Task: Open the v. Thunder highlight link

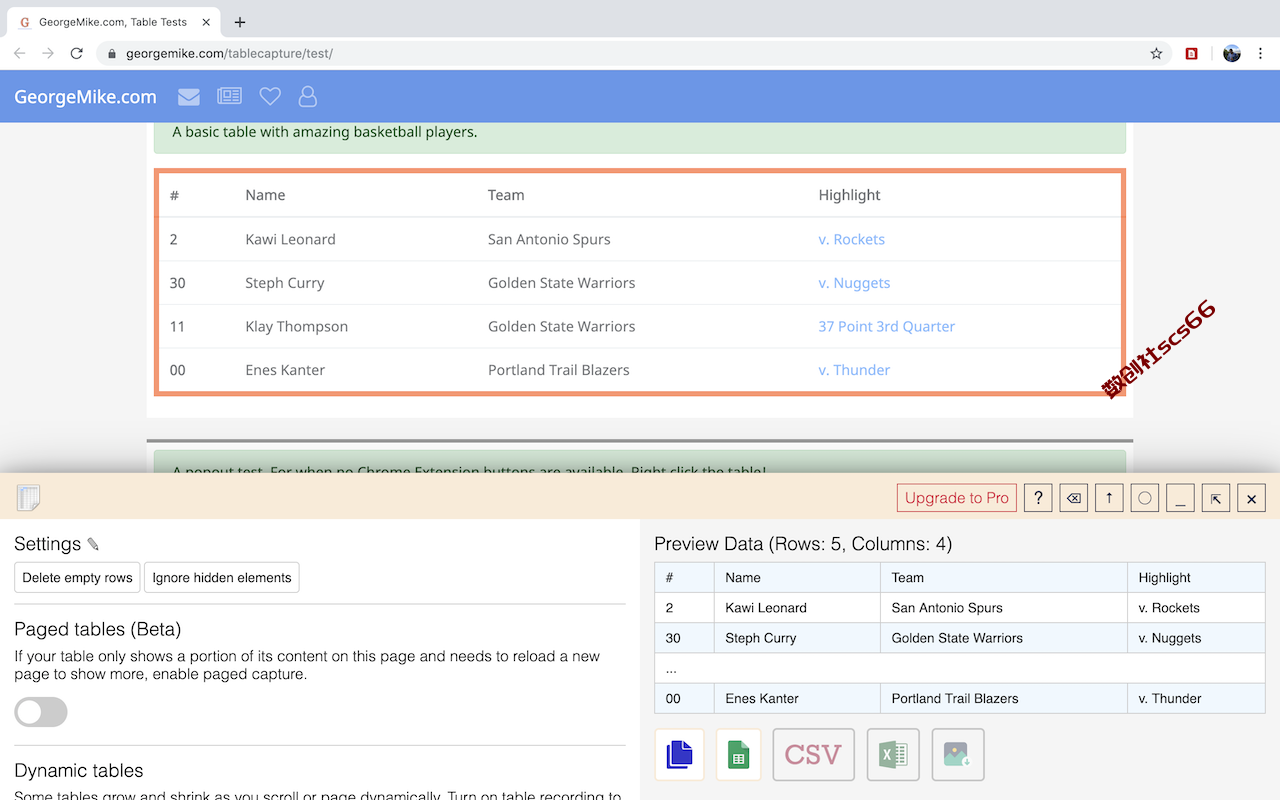Action: pos(854,370)
